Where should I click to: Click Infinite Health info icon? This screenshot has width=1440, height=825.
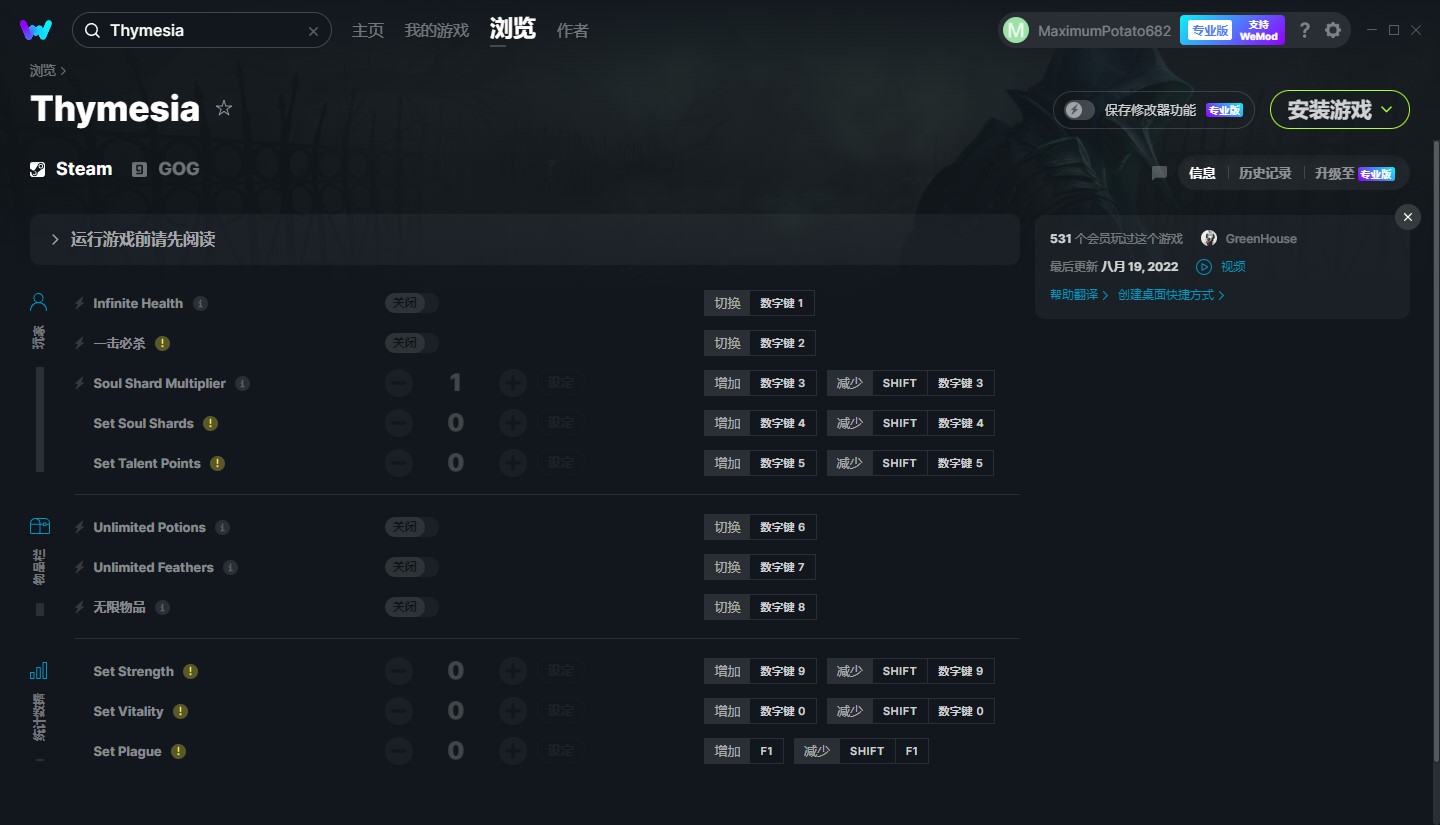click(200, 303)
